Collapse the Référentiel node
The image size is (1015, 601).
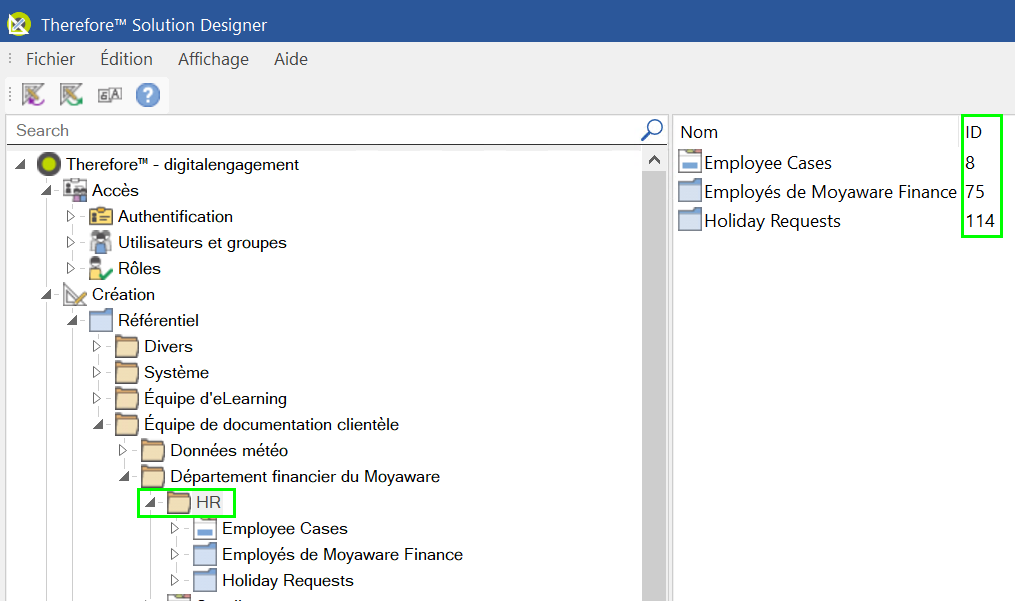[x=72, y=321]
